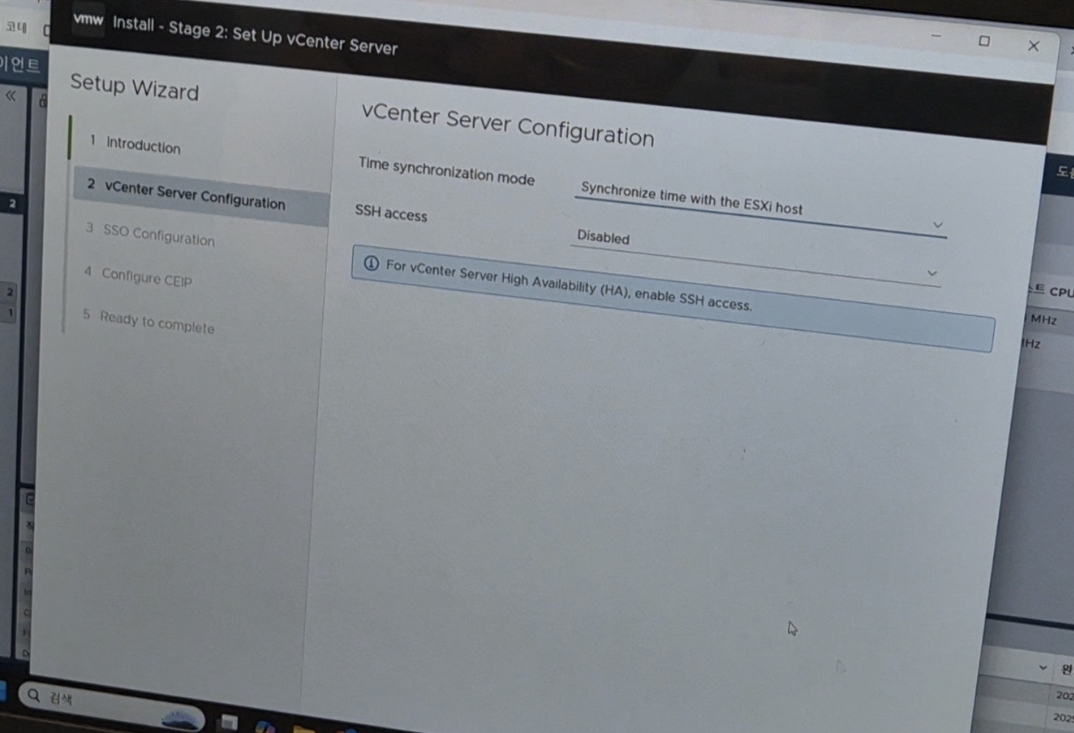Click the search magnifier icon in taskbar
This screenshot has height=733, width=1074.
coord(34,695)
